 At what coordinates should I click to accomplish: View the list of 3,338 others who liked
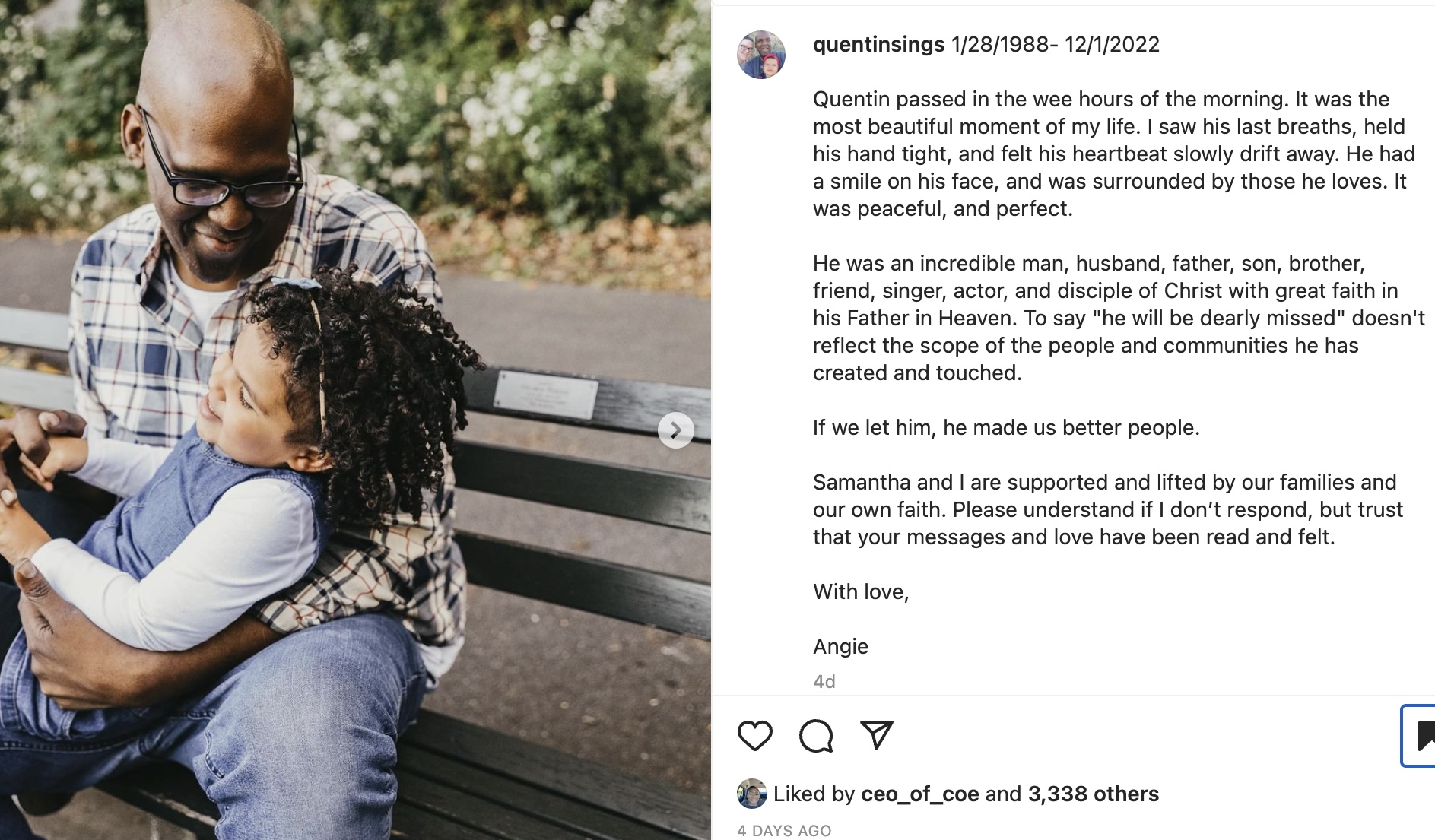coord(1093,794)
